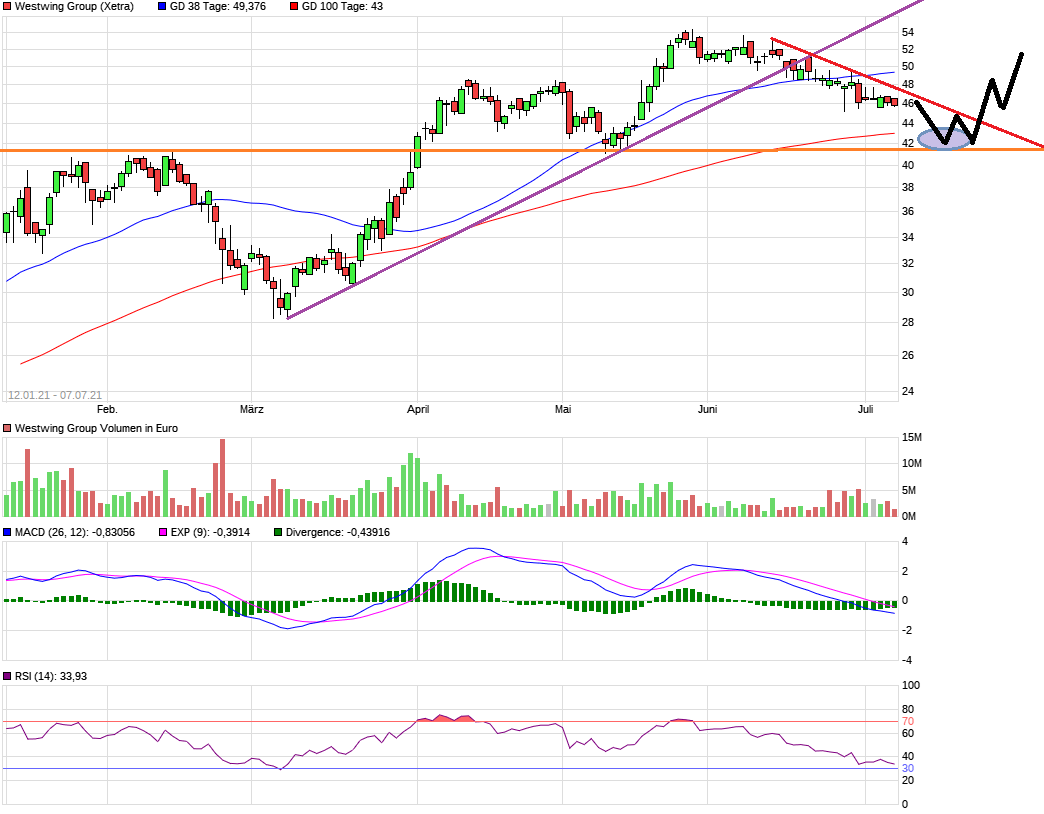This screenshot has width=1044, height=814.
Task: Select the 'EXP (9): -0,3914' label
Action: pyautogui.click(x=210, y=532)
